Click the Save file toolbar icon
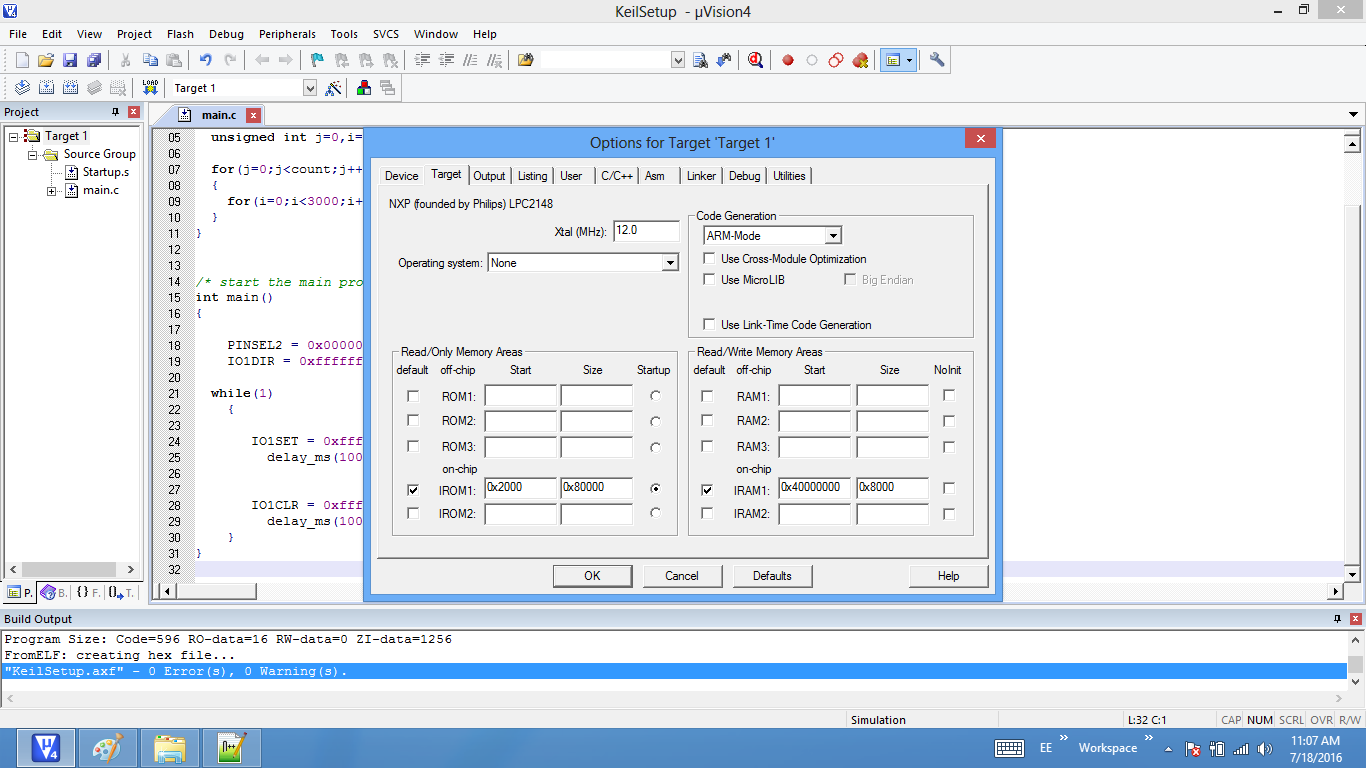 (70, 60)
